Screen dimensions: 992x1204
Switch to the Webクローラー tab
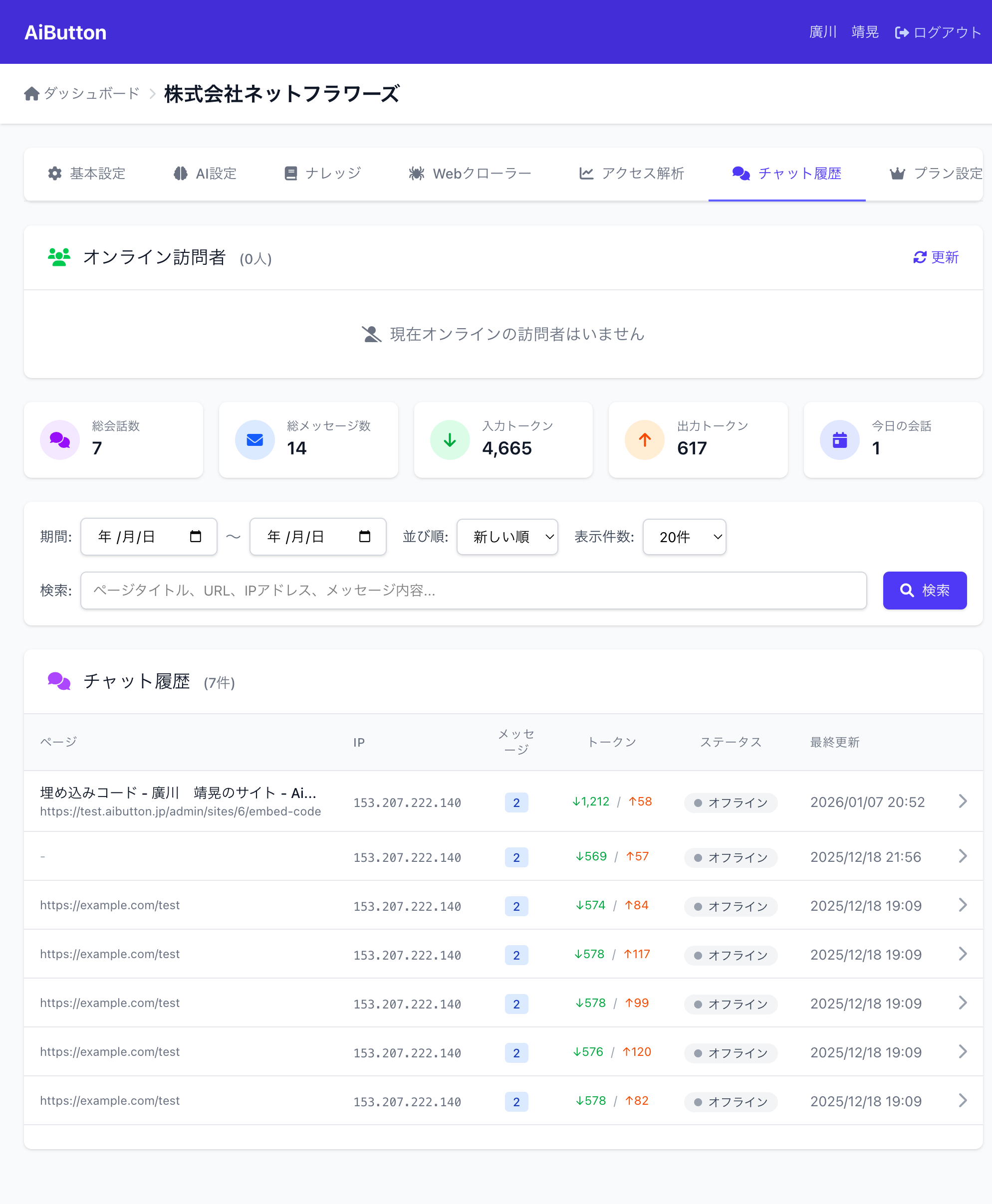[470, 174]
